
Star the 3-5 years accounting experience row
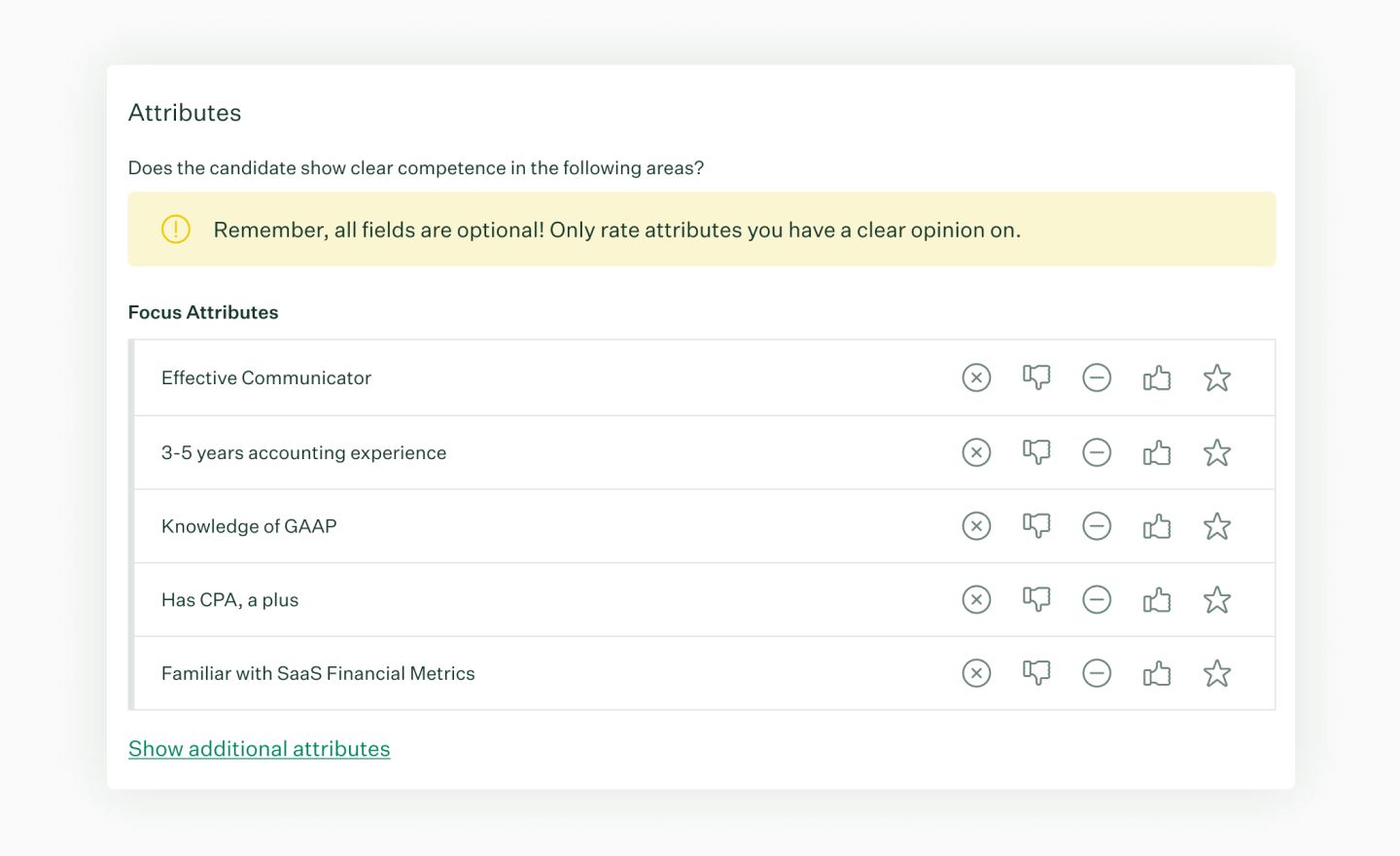coord(1217,452)
